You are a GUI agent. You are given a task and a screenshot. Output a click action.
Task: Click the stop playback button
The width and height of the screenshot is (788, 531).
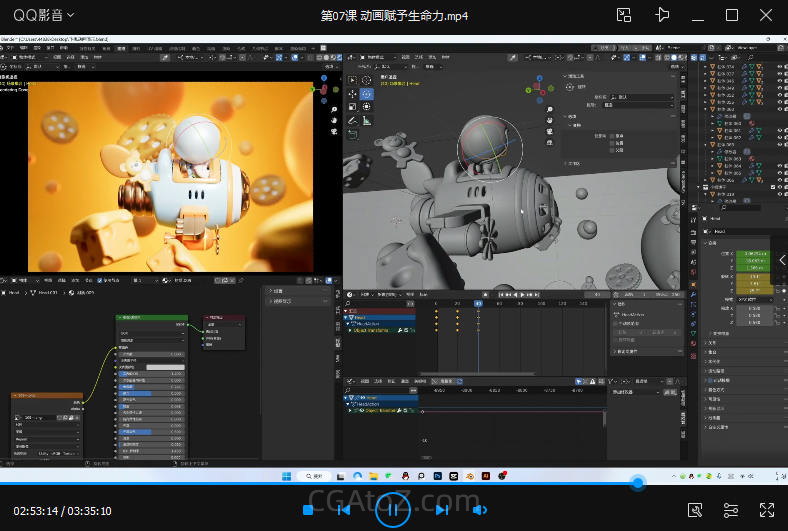click(309, 510)
